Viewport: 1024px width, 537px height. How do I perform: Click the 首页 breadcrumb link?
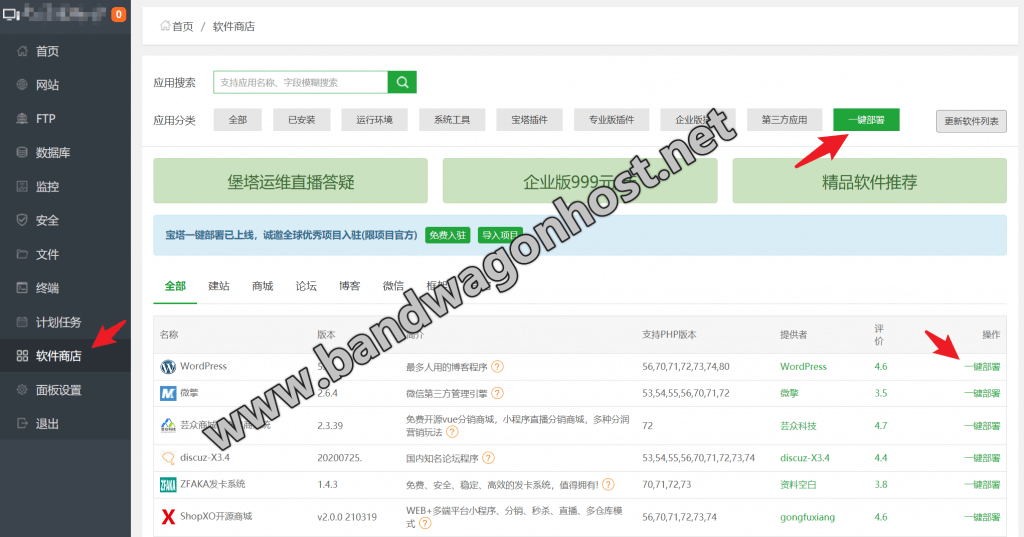point(183,26)
